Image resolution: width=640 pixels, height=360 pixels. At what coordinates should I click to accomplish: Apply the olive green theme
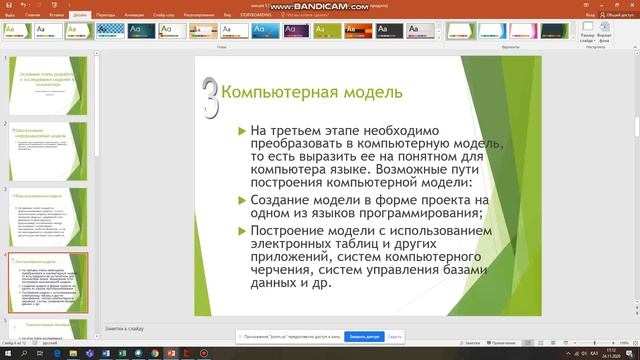coord(327,31)
